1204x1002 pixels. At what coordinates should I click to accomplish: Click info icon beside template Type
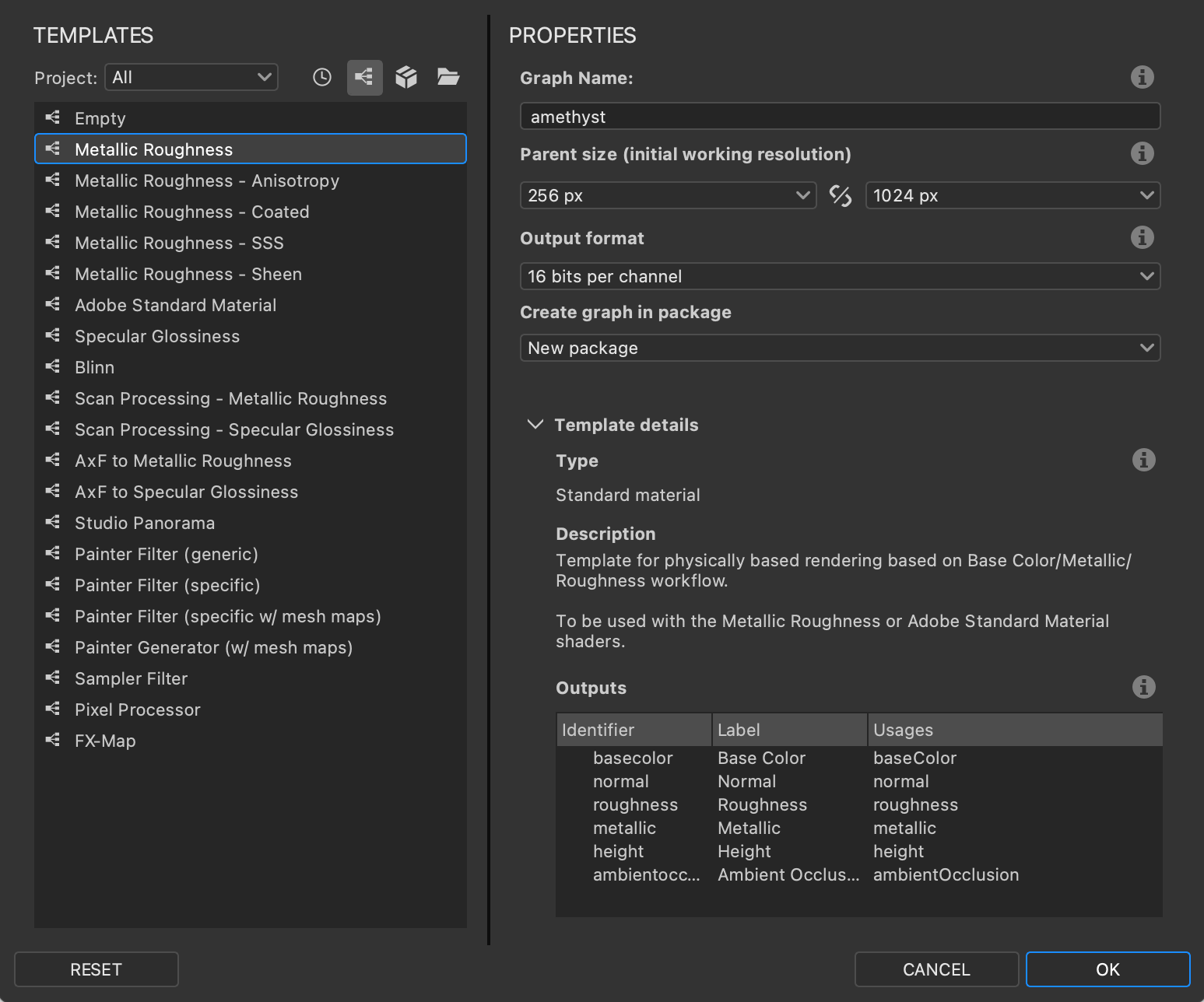1143,460
